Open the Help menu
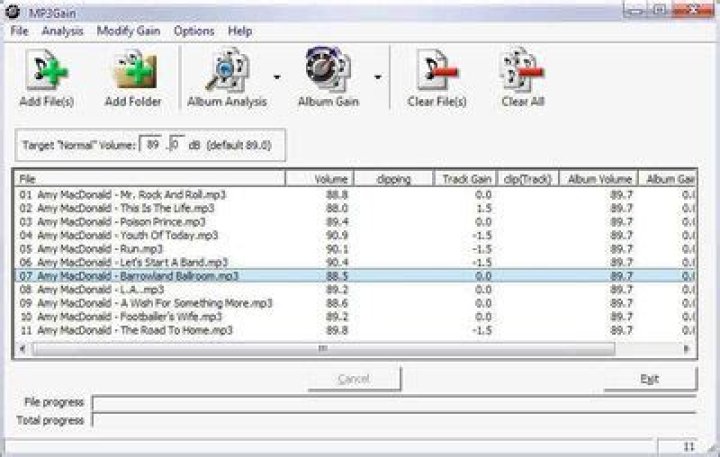The height and width of the screenshot is (457, 720). click(x=240, y=31)
